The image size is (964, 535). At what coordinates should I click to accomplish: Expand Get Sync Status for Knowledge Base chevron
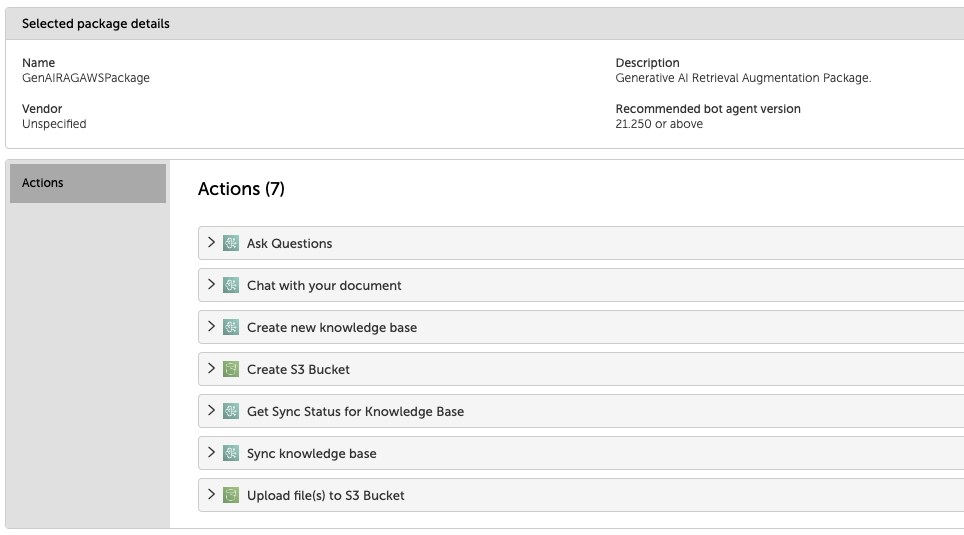click(211, 410)
